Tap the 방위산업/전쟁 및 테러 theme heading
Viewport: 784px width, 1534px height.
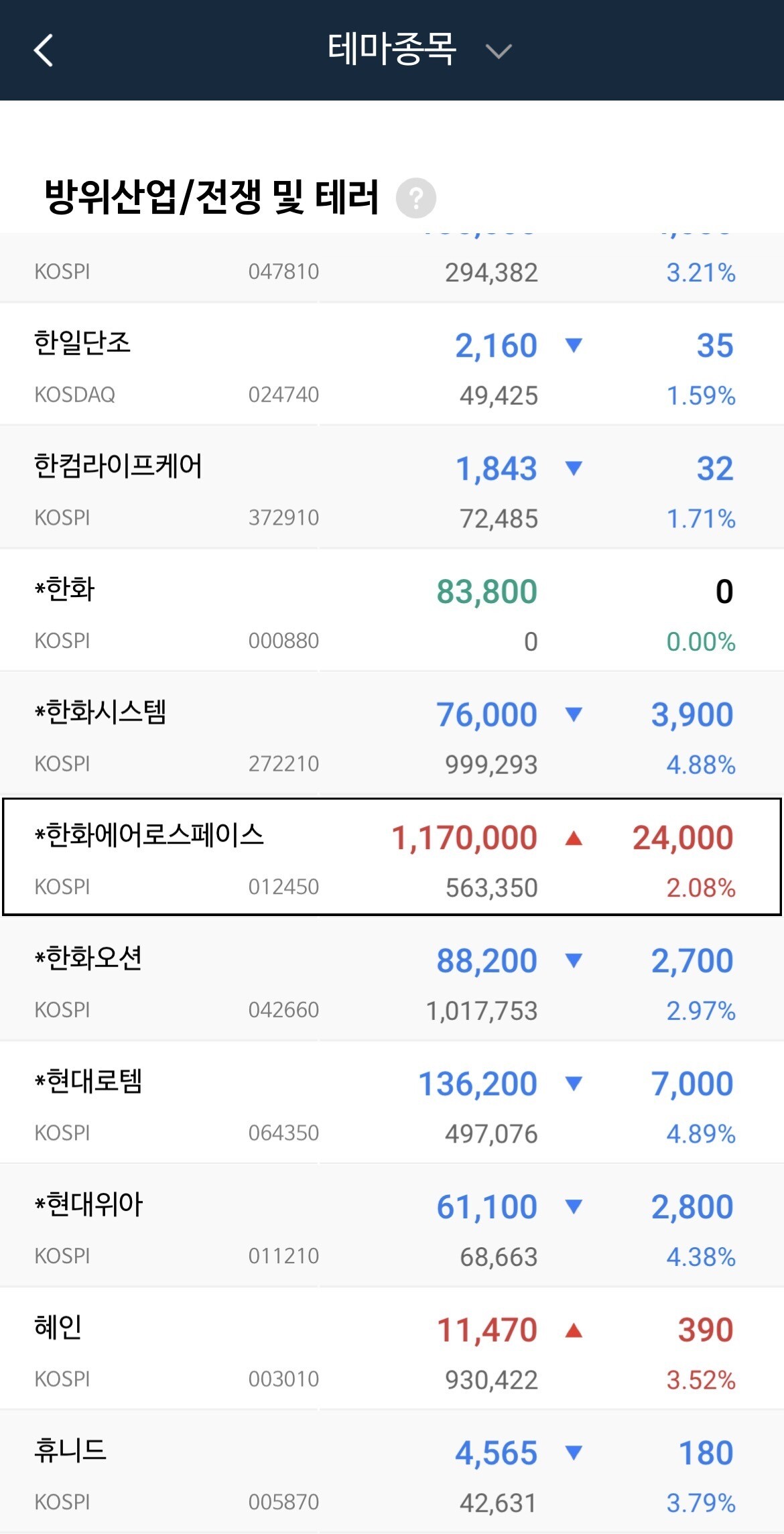212,198
